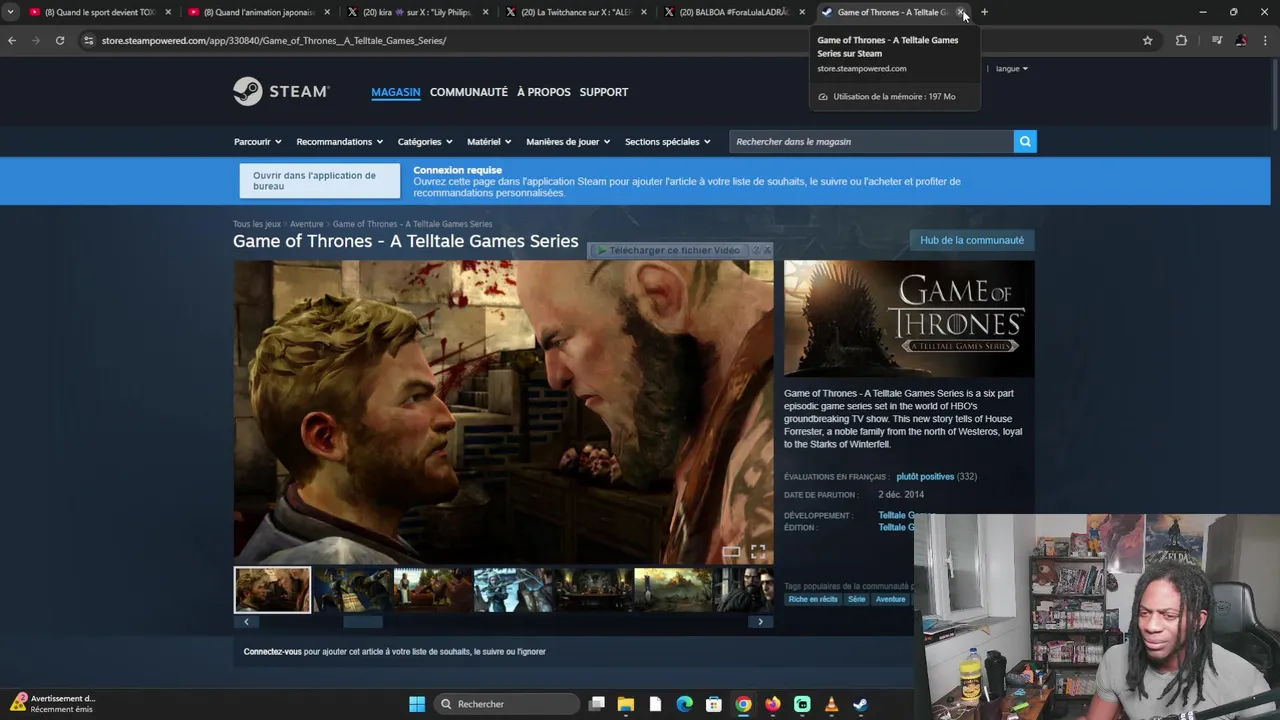Switch to the Quand le sport devient TOX tab
Screen dimensions: 1280x720
[100, 12]
